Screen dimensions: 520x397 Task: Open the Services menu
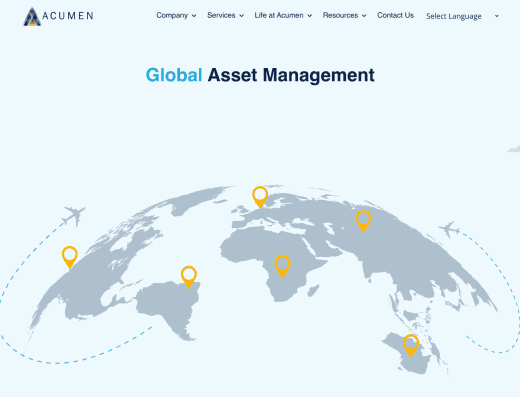point(221,15)
